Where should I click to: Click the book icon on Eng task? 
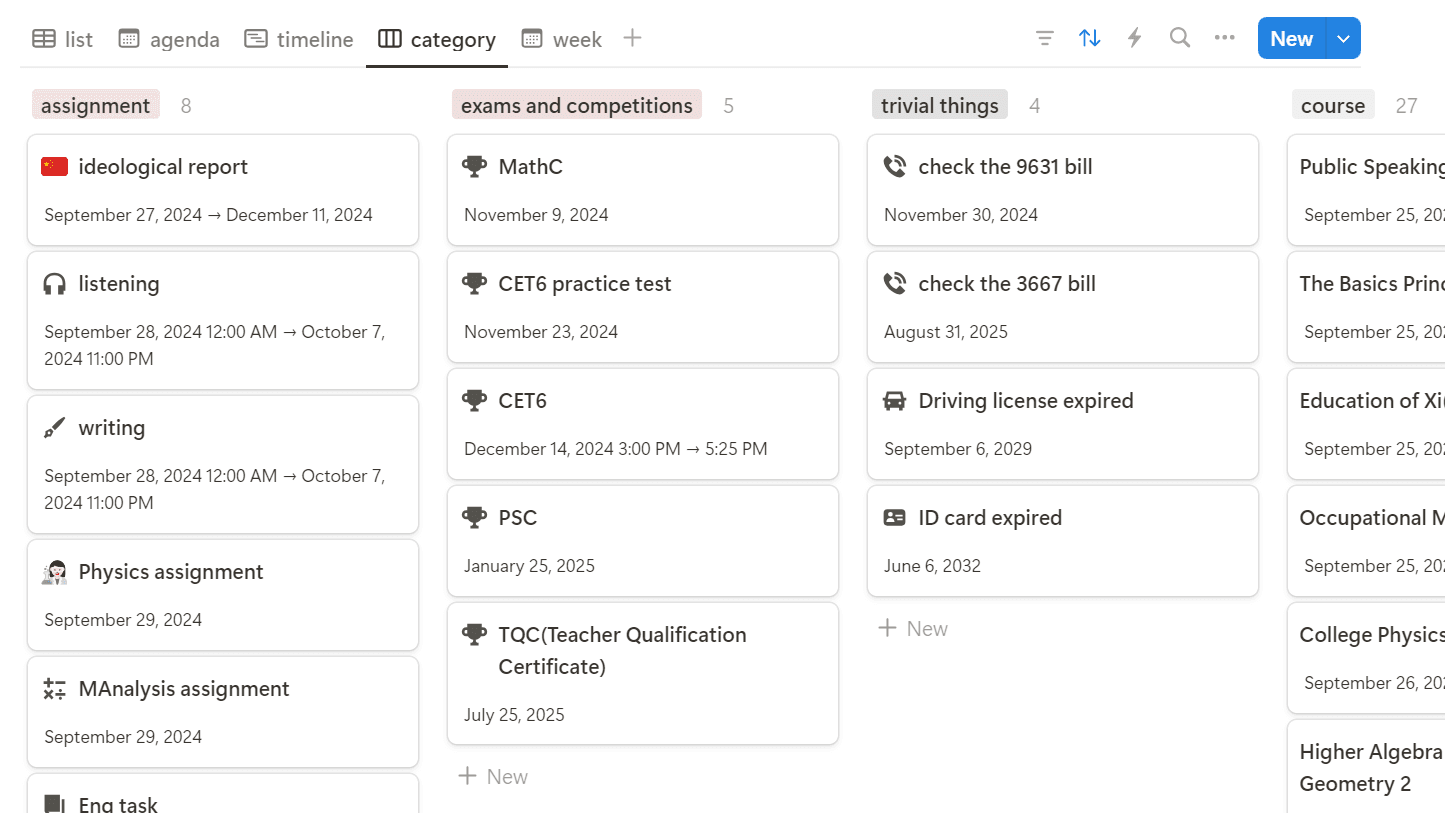click(x=55, y=804)
